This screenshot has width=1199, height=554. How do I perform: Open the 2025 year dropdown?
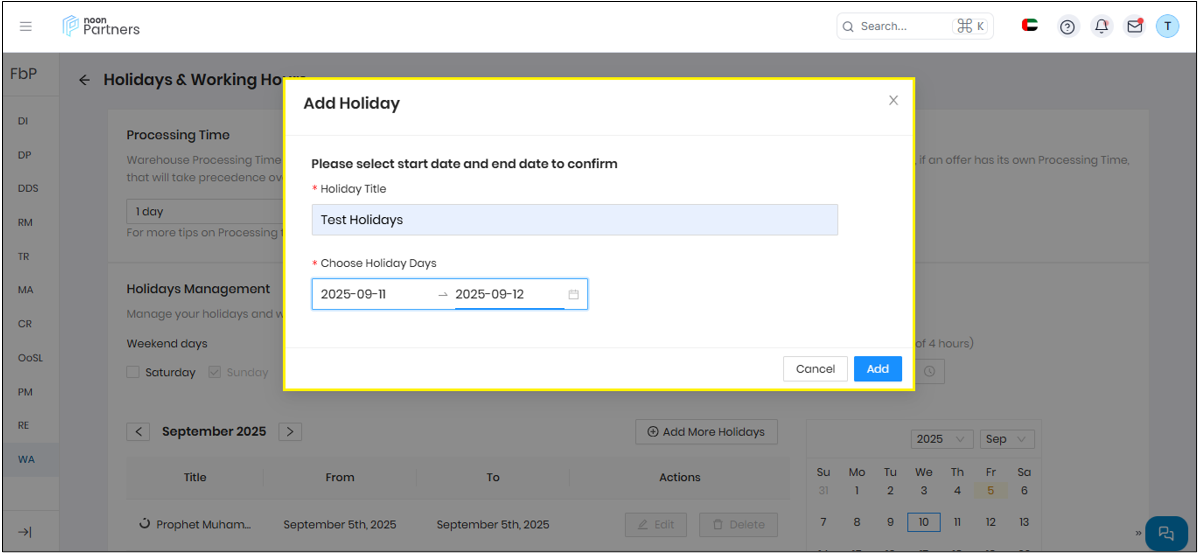(941, 439)
